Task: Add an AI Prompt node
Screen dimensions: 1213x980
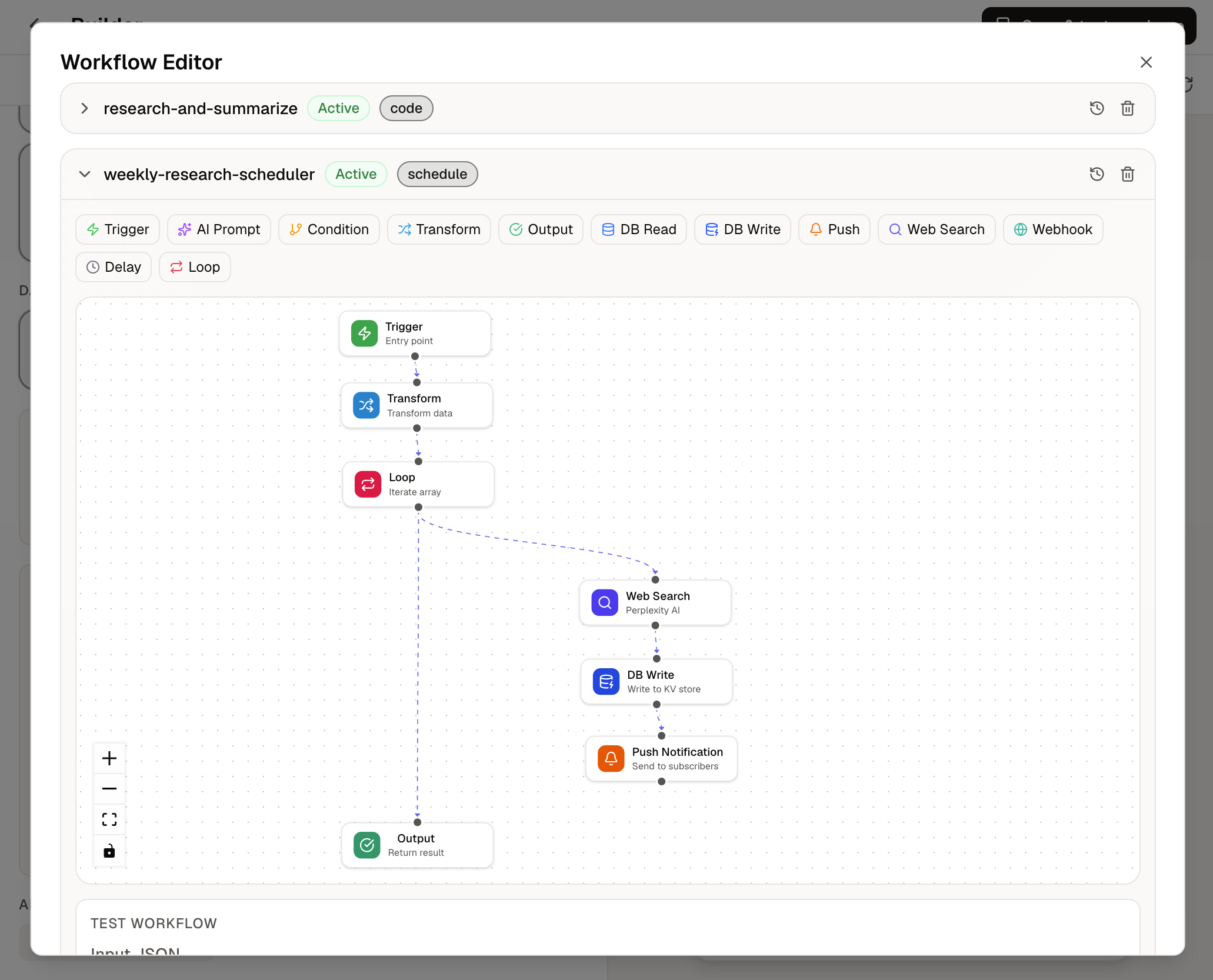Action: click(219, 229)
